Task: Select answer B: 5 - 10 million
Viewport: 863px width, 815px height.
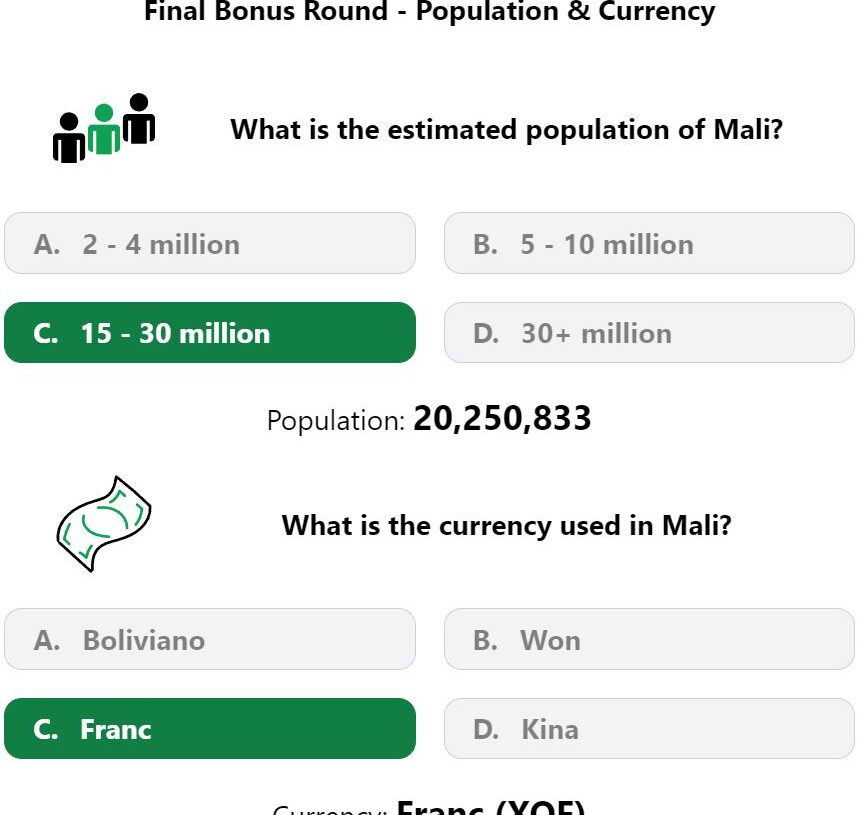Action: 649,243
